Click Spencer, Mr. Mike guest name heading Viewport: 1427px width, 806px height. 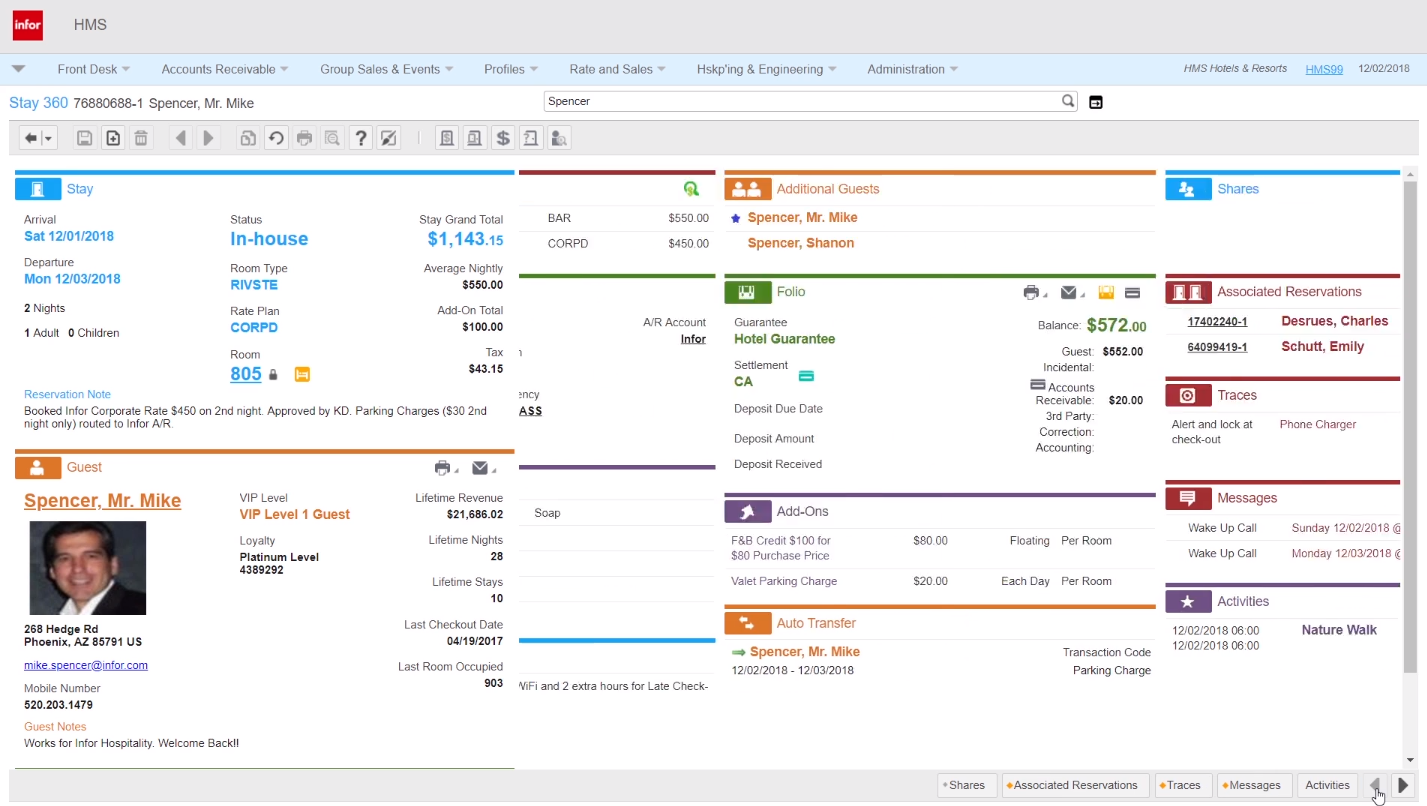pos(102,500)
